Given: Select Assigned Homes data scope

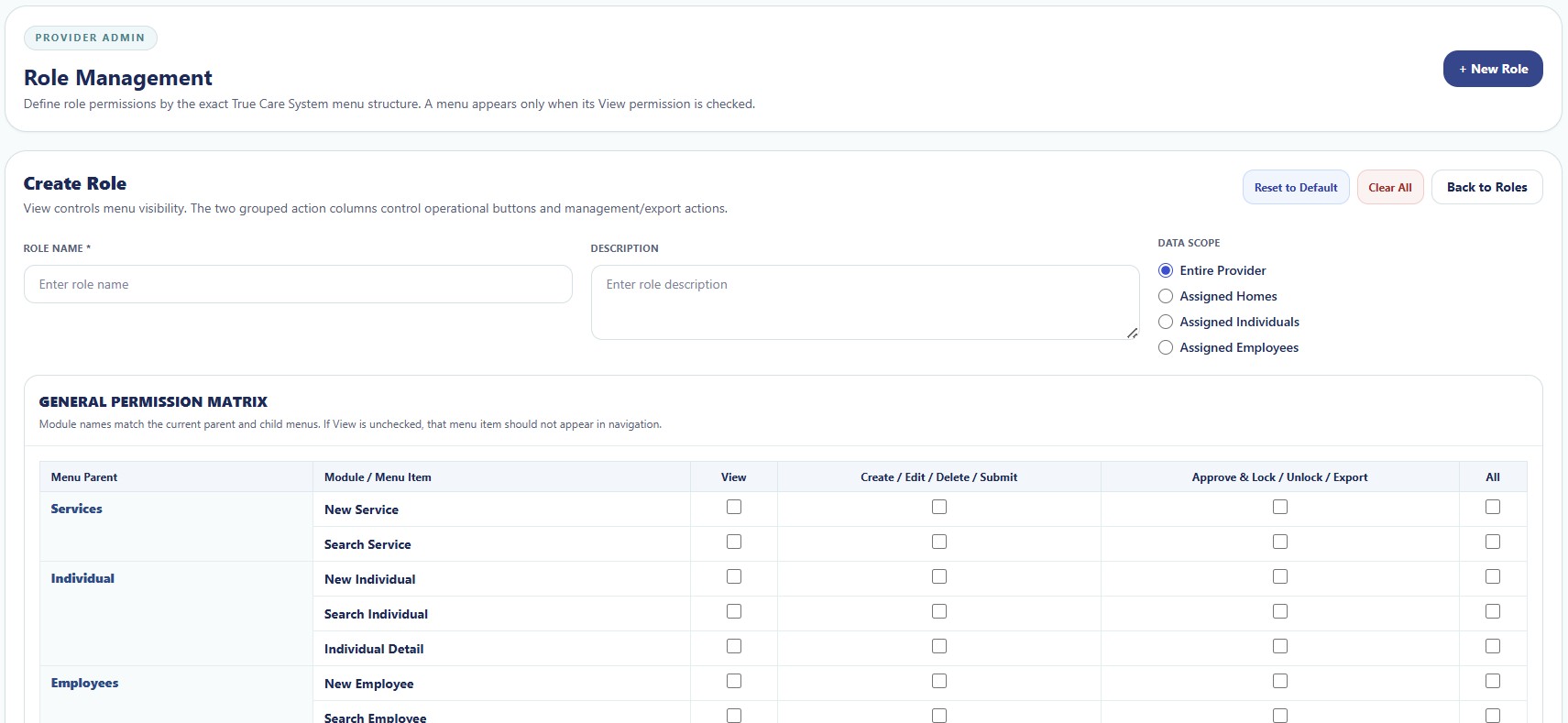Looking at the screenshot, I should click(1166, 296).
